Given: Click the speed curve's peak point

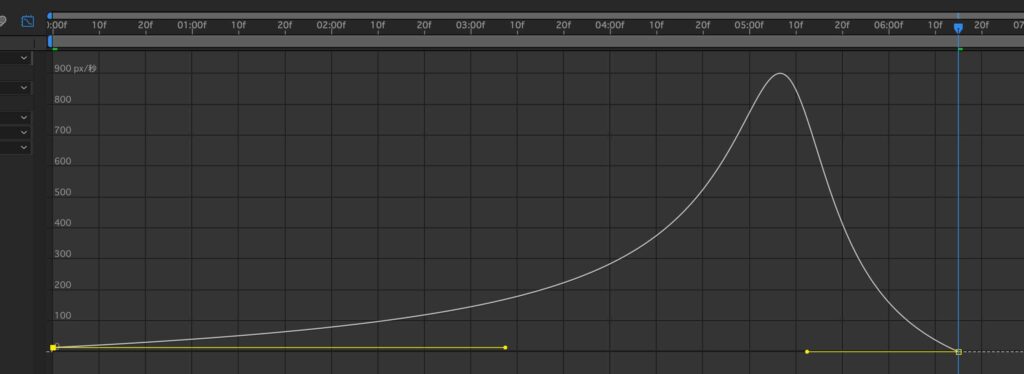Looking at the screenshot, I should pos(780,73).
